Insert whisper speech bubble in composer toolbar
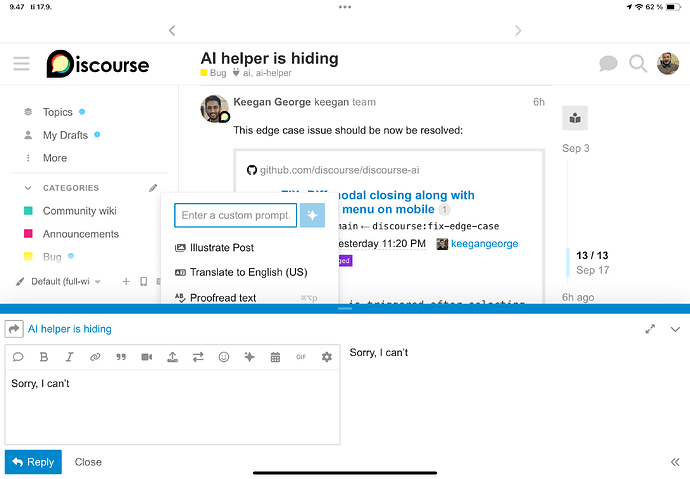Screen dimensions: 690x479 (x=18, y=357)
